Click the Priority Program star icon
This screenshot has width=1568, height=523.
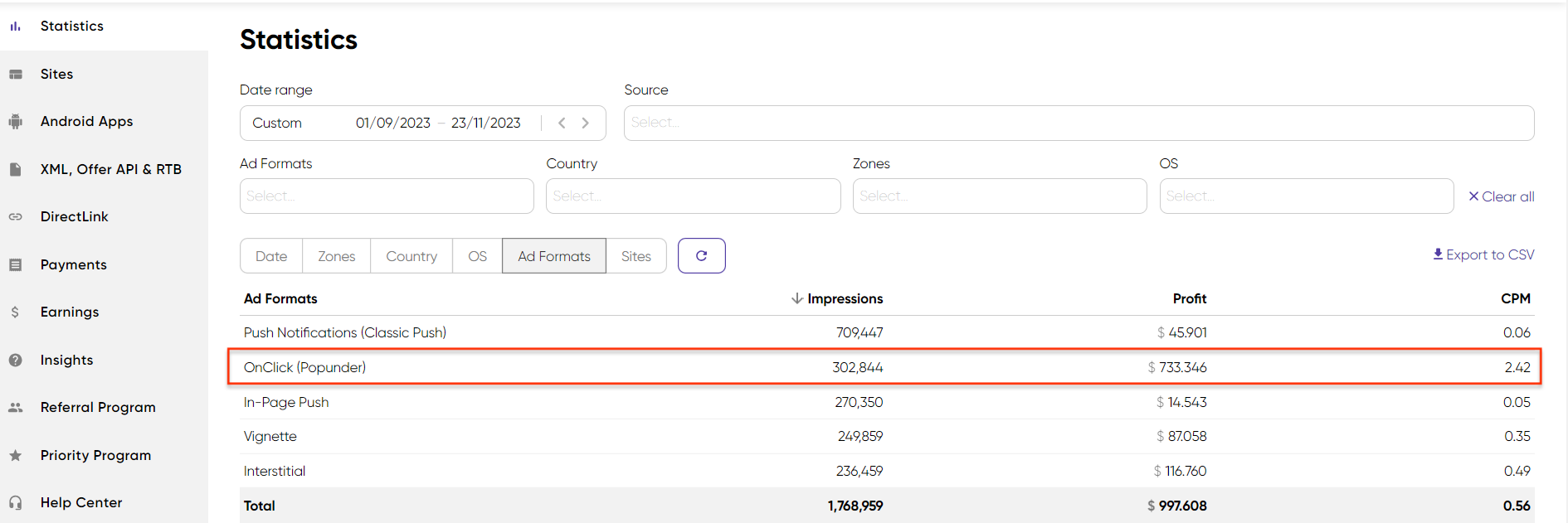click(15, 456)
